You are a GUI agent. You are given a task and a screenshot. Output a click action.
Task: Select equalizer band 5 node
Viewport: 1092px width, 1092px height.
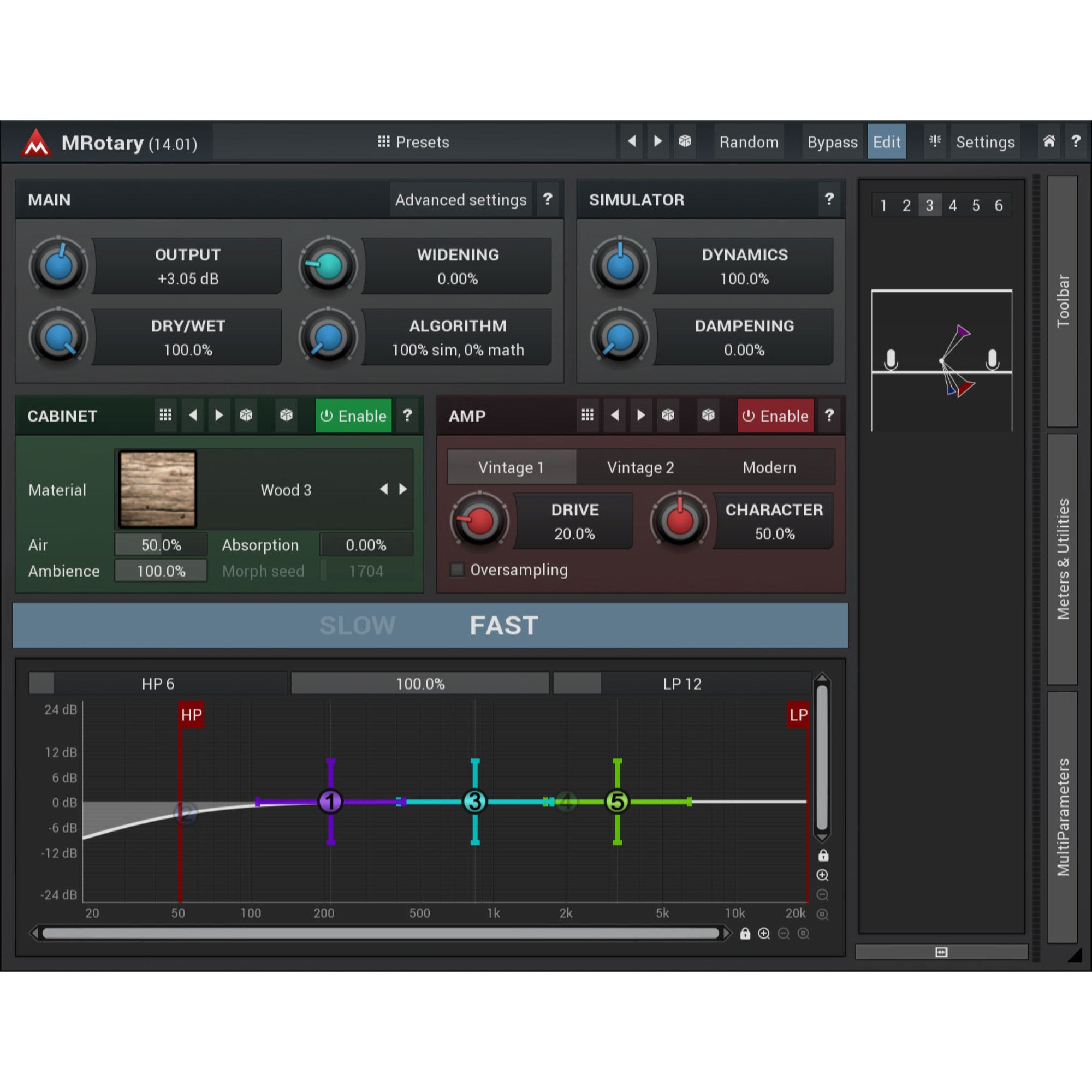point(617,802)
